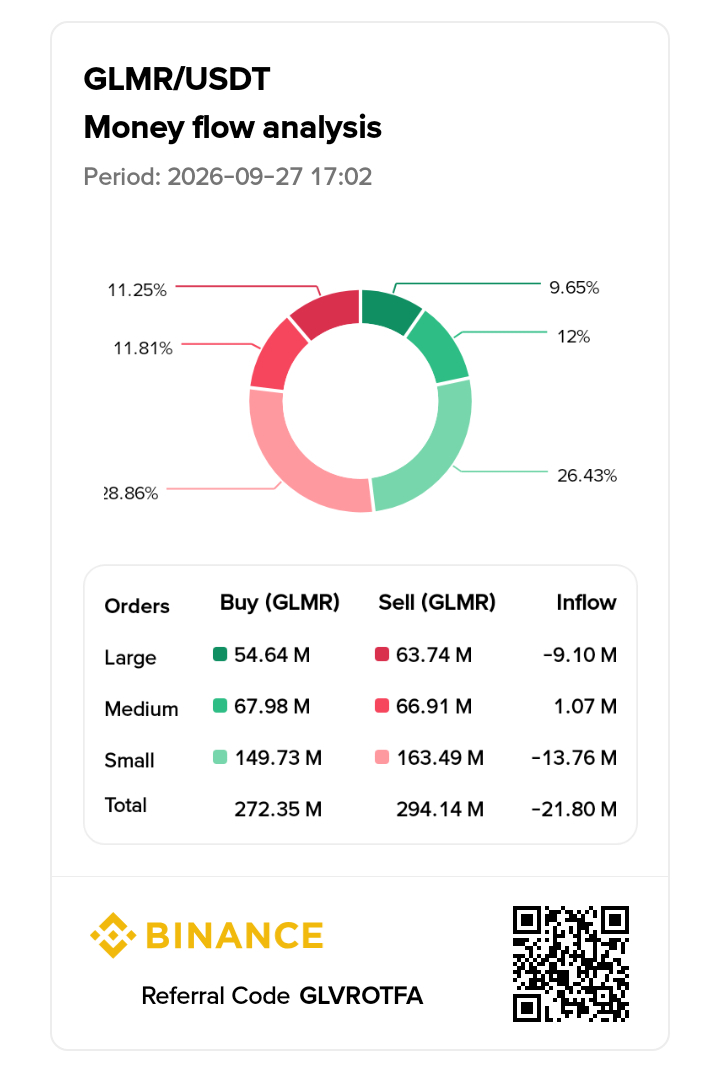This screenshot has width=720, height=1072.
Task: Click the Total inflow value -21.80 M
Action: coord(574,809)
